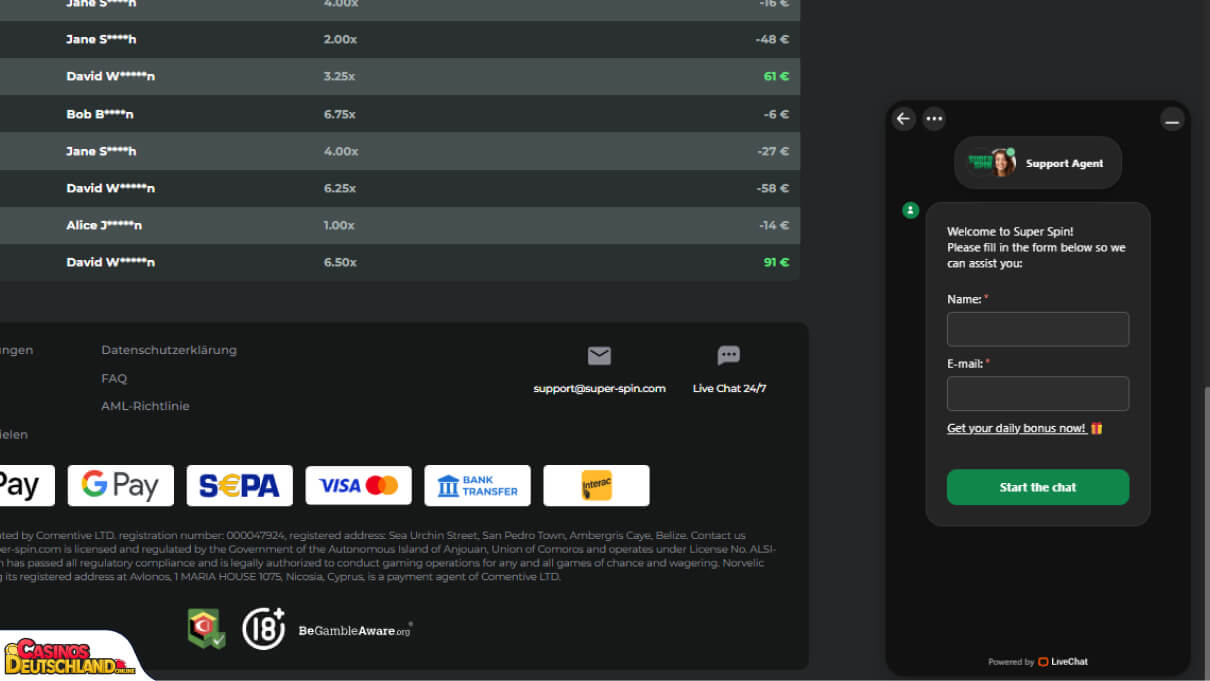Click the BeGambleAware.org logo
The width and height of the screenshot is (1210, 681).
355,630
